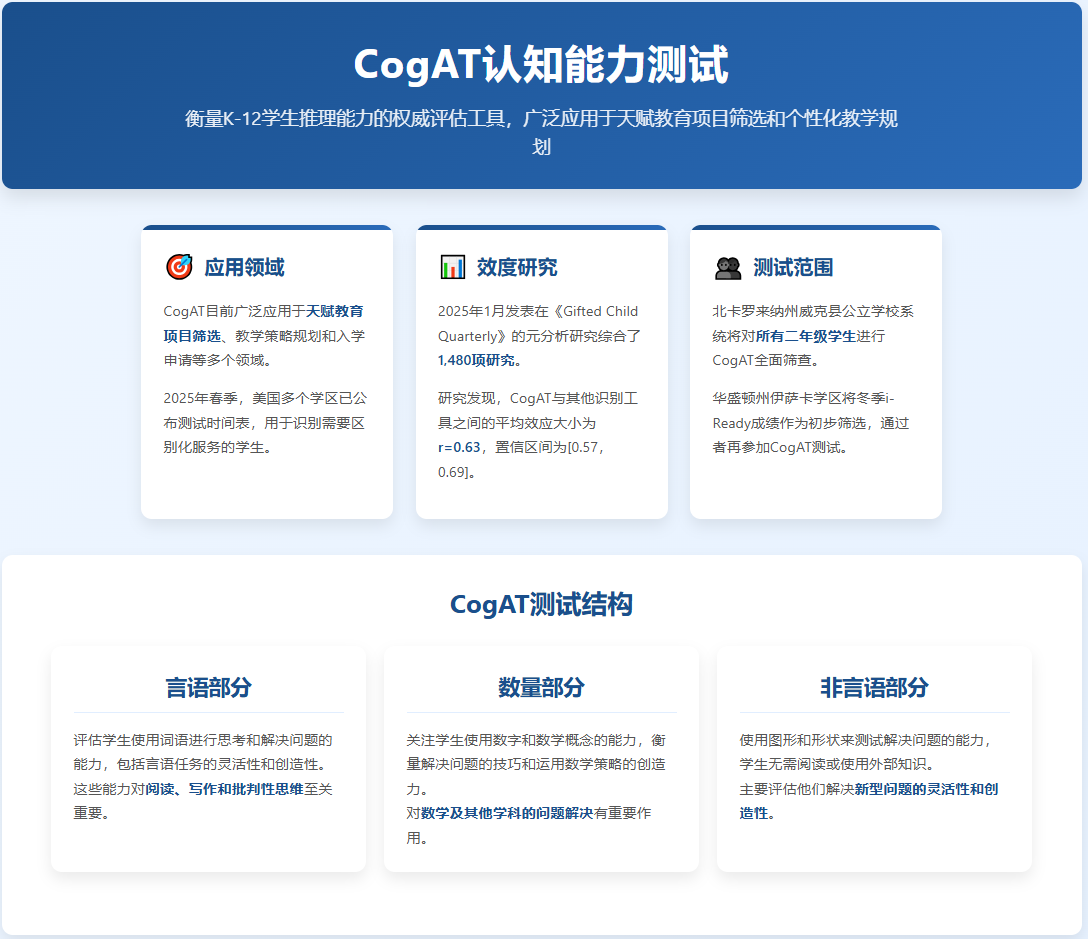Open the 数量部分 section heading

click(x=541, y=687)
